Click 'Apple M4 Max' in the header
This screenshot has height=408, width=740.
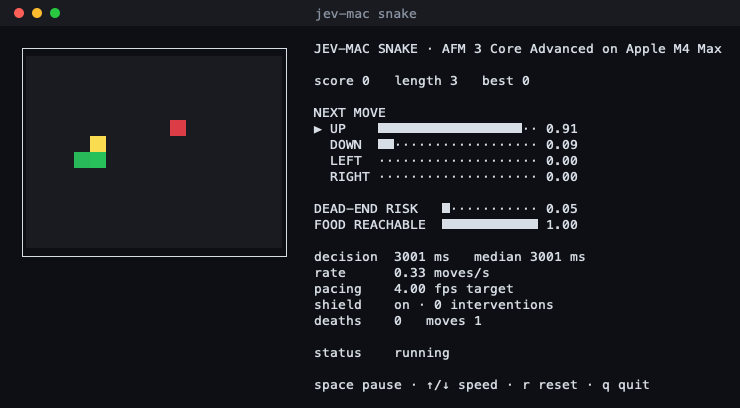[673, 49]
